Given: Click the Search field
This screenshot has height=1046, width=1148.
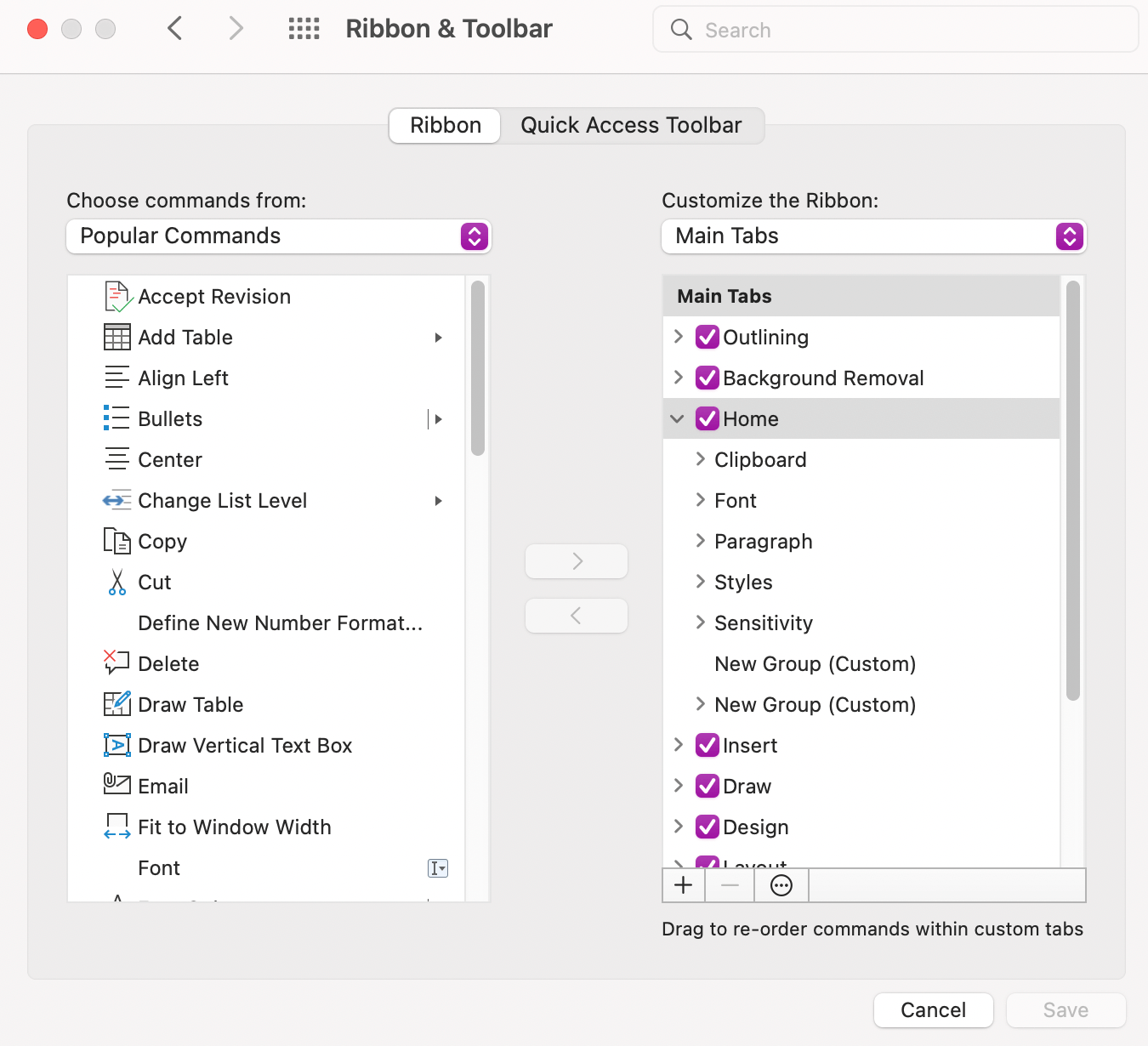Looking at the screenshot, I should click(x=895, y=30).
